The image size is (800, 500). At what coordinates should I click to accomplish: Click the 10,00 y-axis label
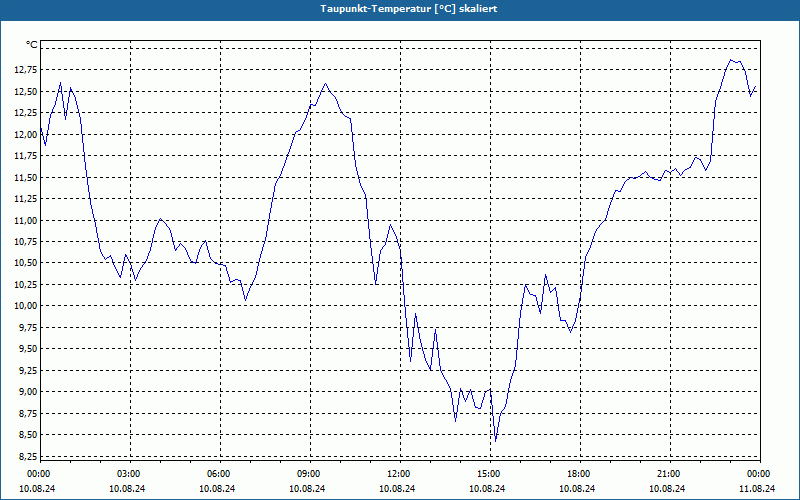tap(26, 306)
